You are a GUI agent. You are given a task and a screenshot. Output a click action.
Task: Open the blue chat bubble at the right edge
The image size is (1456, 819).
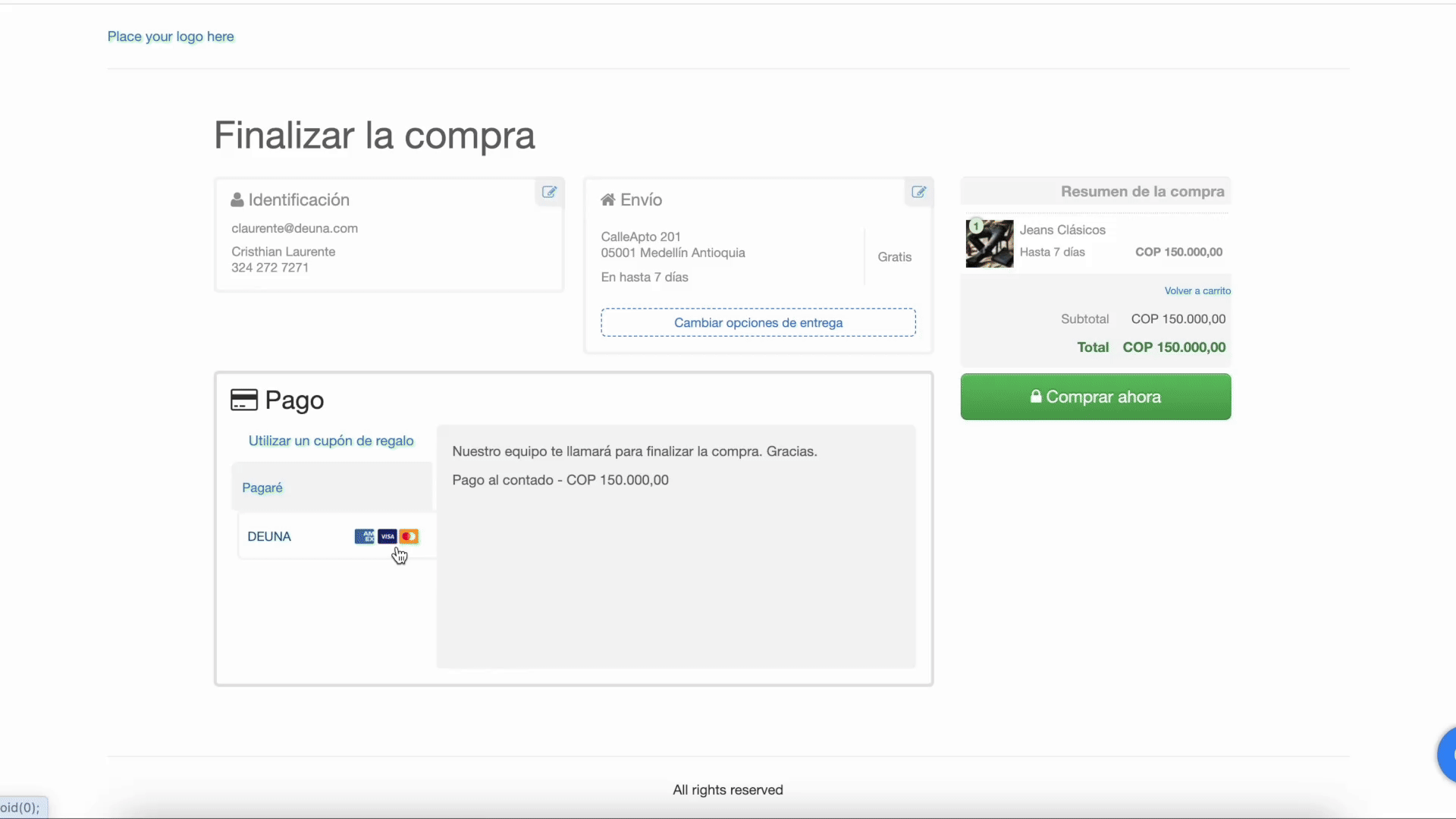coord(1447,755)
